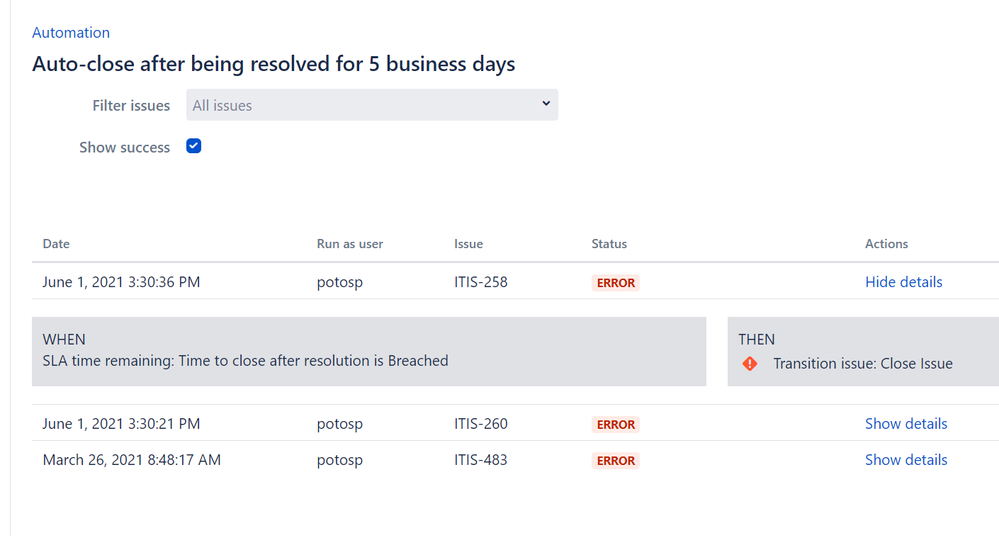The width and height of the screenshot is (999, 536).
Task: Click the ERROR badge for ITIS-483
Action: coord(615,460)
